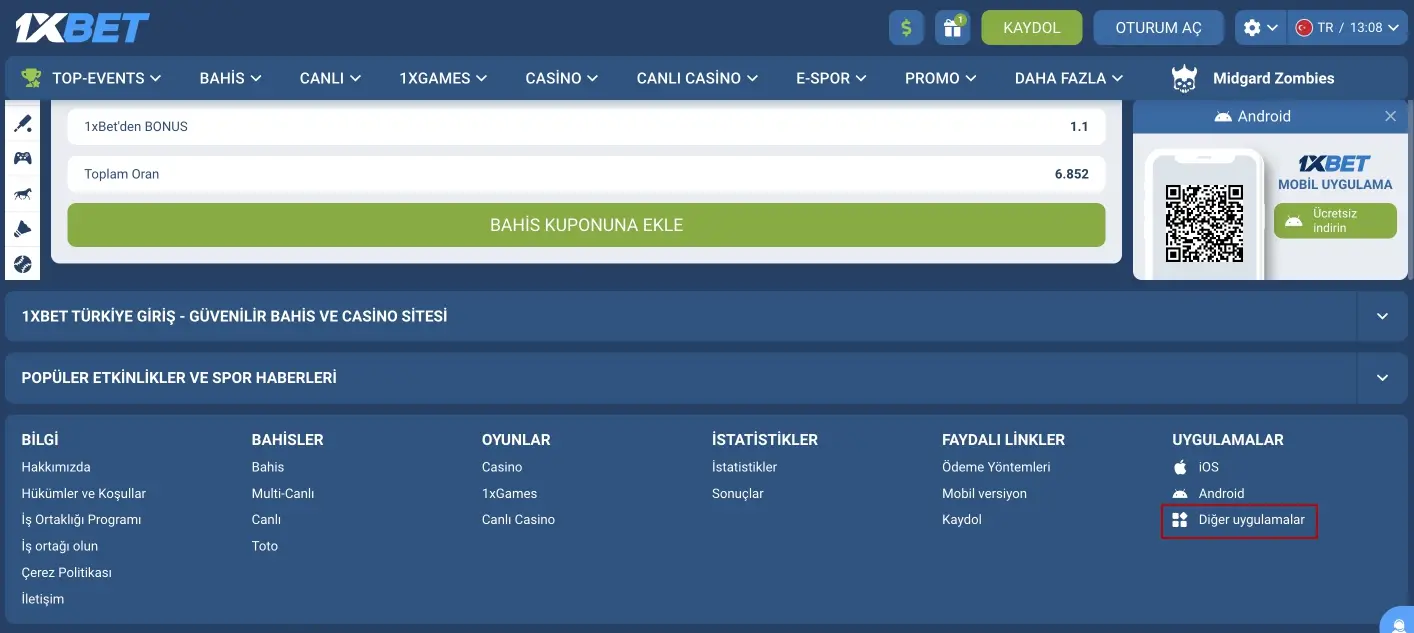The height and width of the screenshot is (633, 1414).
Task: Open the 1XGAMES navigation menu
Action: coord(443,78)
